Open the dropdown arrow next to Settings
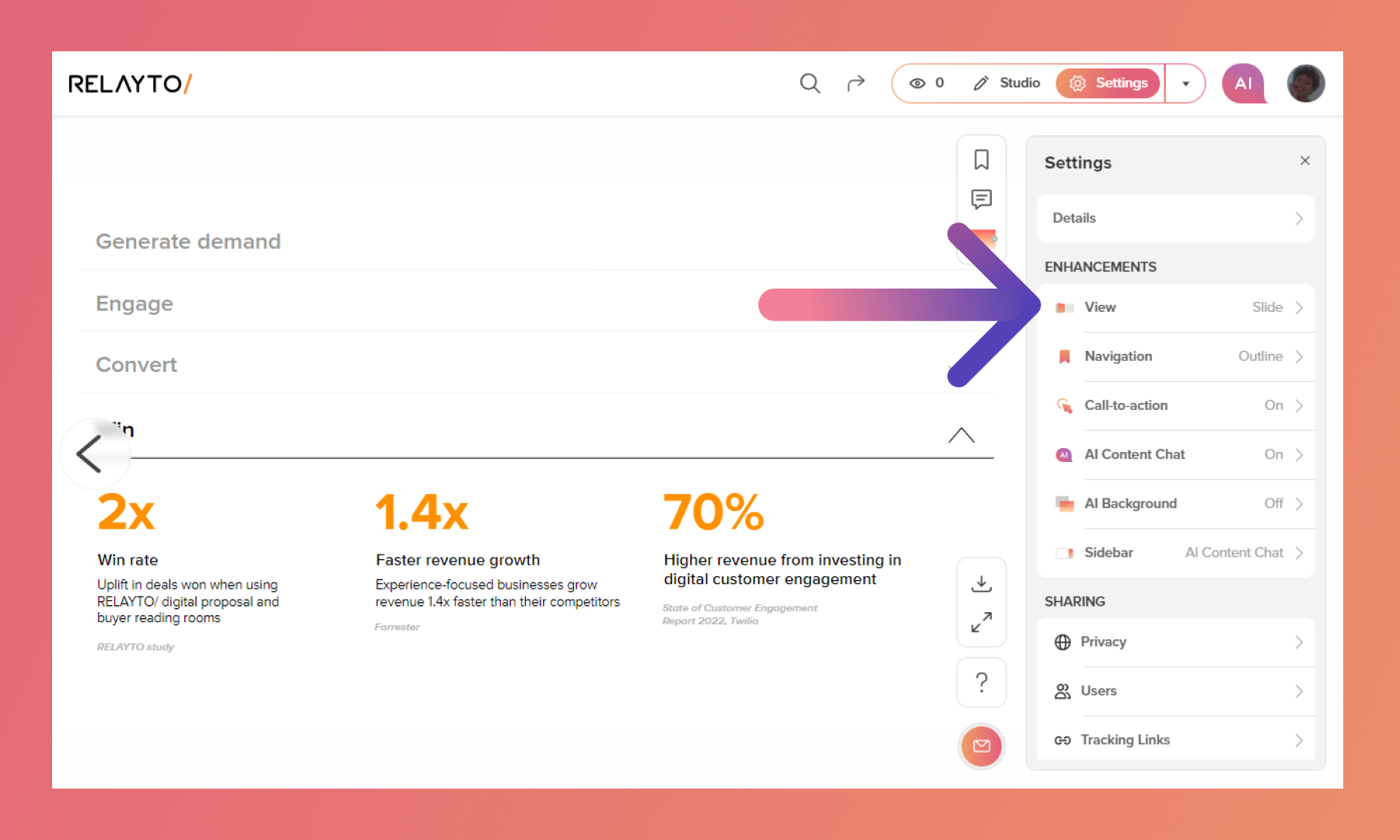This screenshot has width=1400, height=840. coord(1185,83)
